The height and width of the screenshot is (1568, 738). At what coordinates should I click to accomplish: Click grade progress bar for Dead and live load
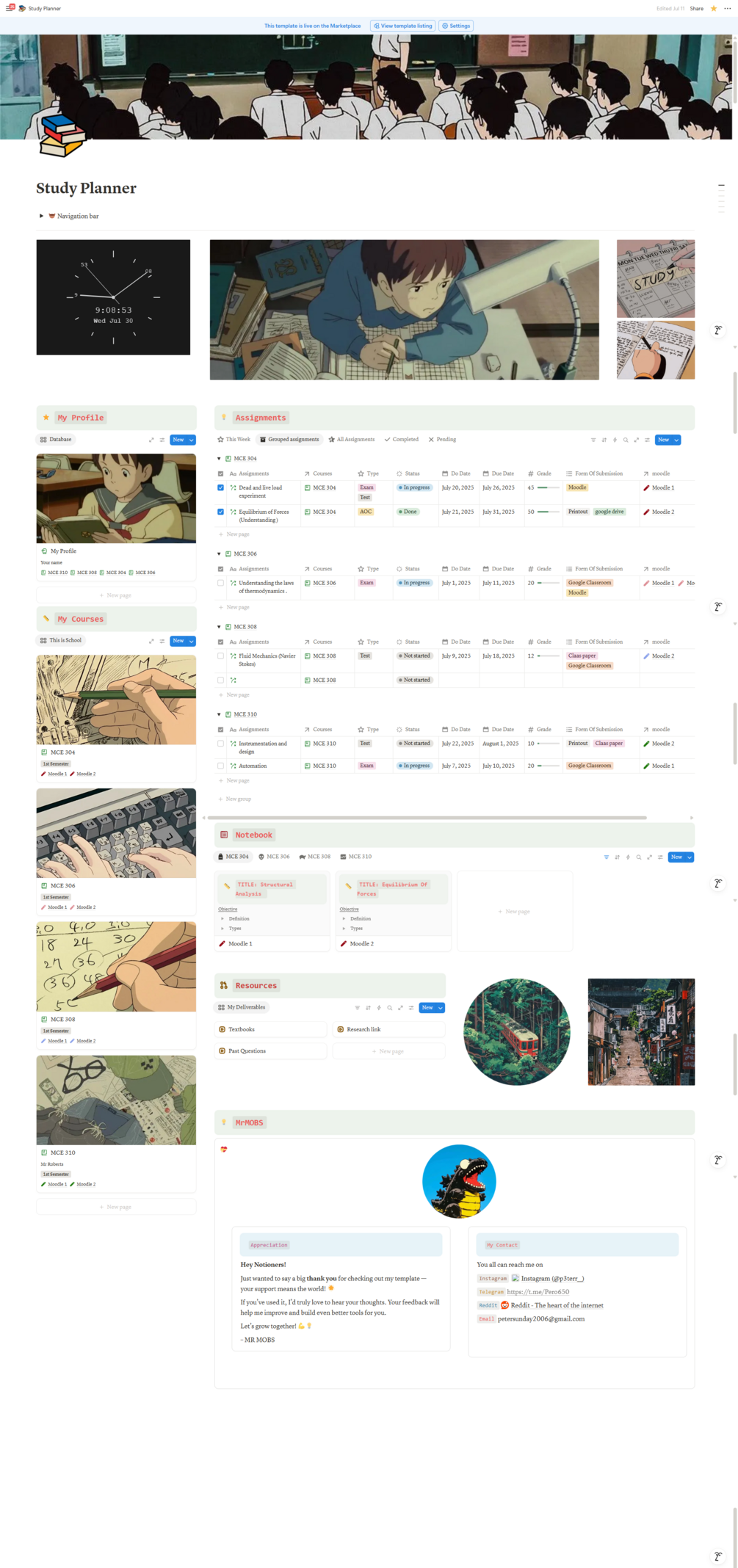[549, 487]
